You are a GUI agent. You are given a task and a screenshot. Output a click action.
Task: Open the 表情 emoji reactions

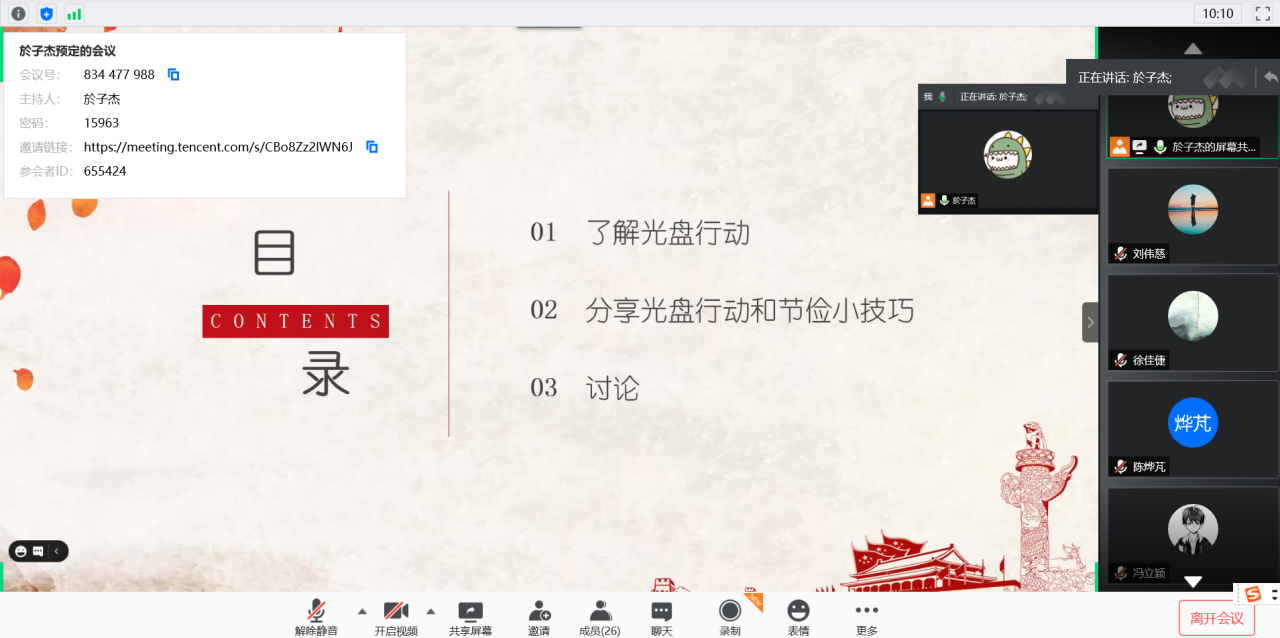coord(798,617)
